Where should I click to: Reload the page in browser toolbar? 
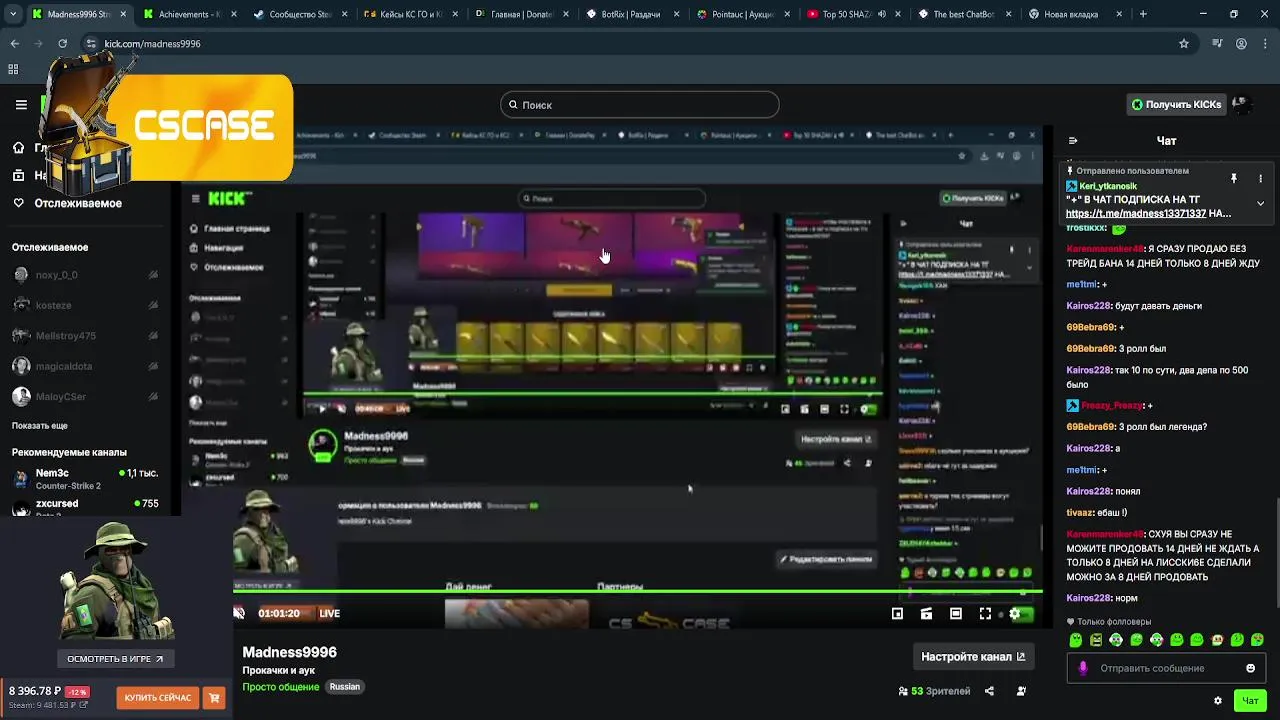(x=62, y=44)
